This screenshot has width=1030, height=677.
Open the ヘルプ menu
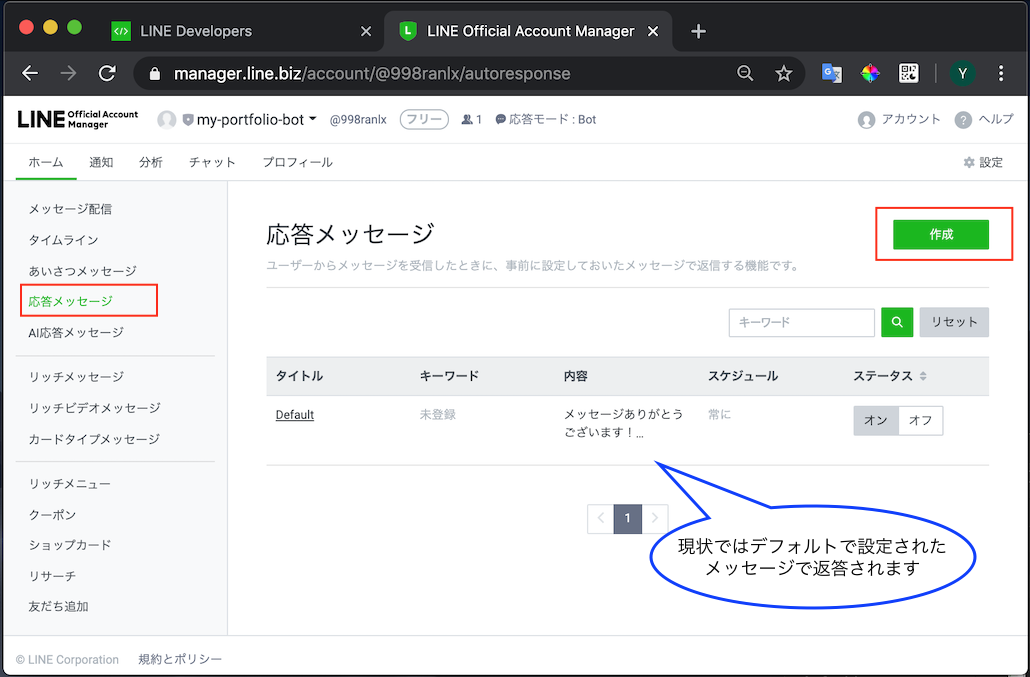[984, 120]
